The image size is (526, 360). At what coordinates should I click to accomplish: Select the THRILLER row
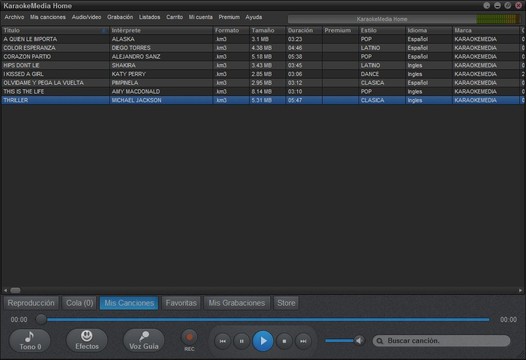pyautogui.click(x=263, y=100)
